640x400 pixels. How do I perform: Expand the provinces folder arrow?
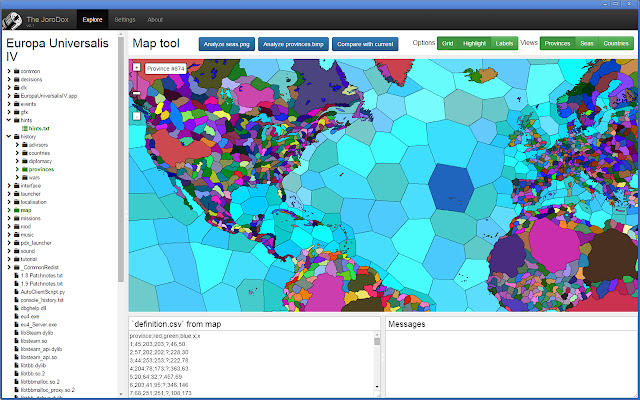(x=17, y=169)
